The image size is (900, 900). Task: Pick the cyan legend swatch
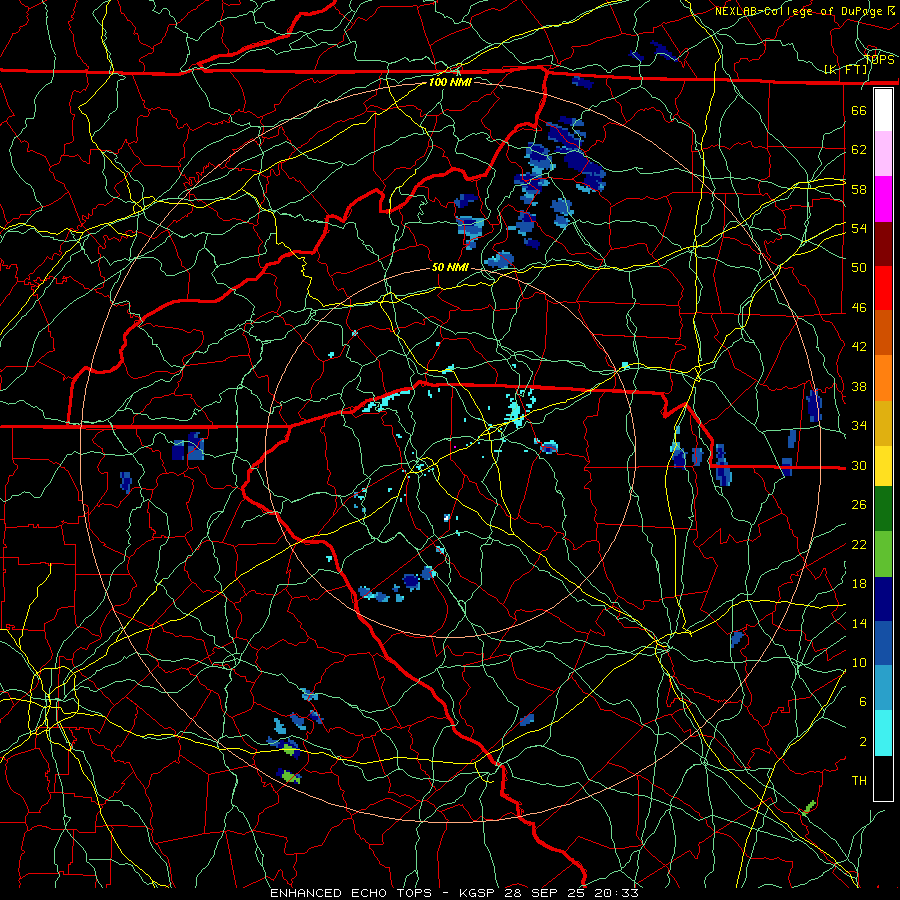[883, 733]
